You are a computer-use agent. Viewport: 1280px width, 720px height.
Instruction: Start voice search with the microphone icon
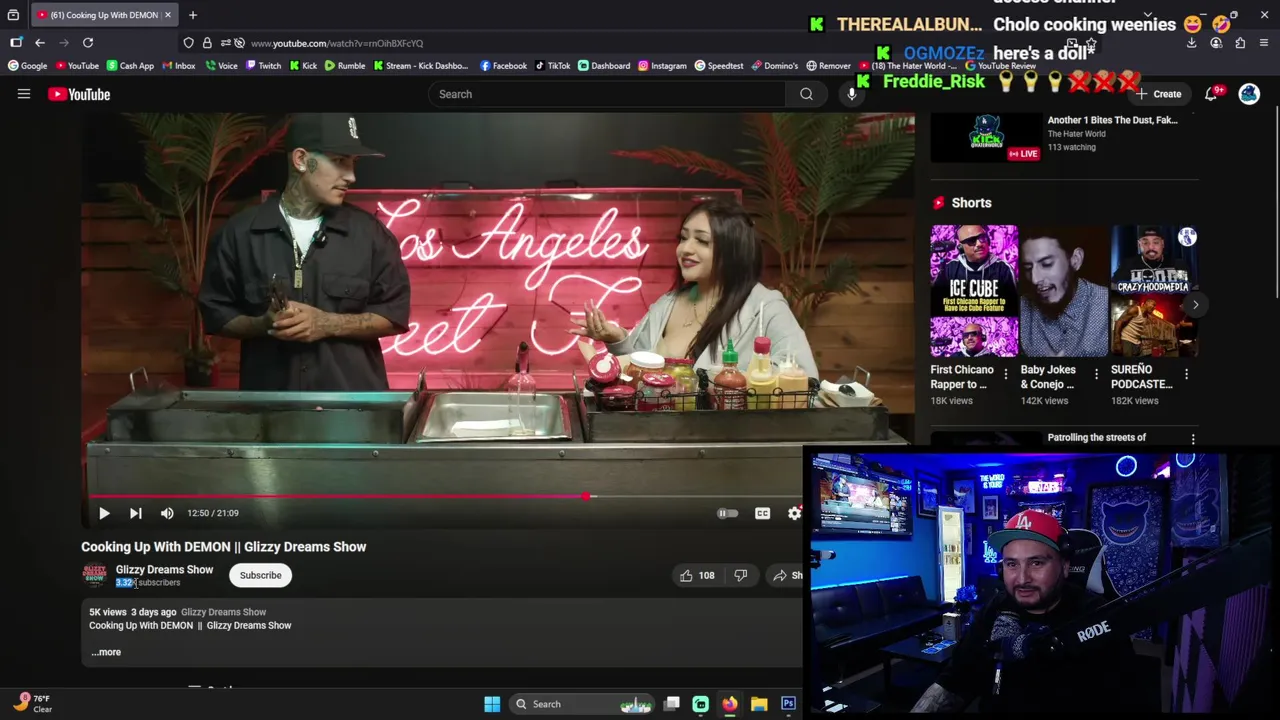coord(852,94)
